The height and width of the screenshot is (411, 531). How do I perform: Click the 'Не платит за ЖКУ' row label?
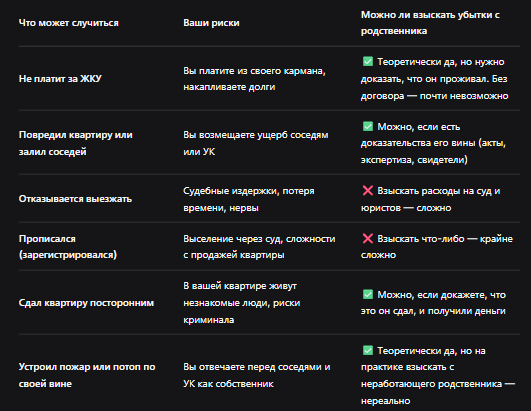[x=60, y=79]
